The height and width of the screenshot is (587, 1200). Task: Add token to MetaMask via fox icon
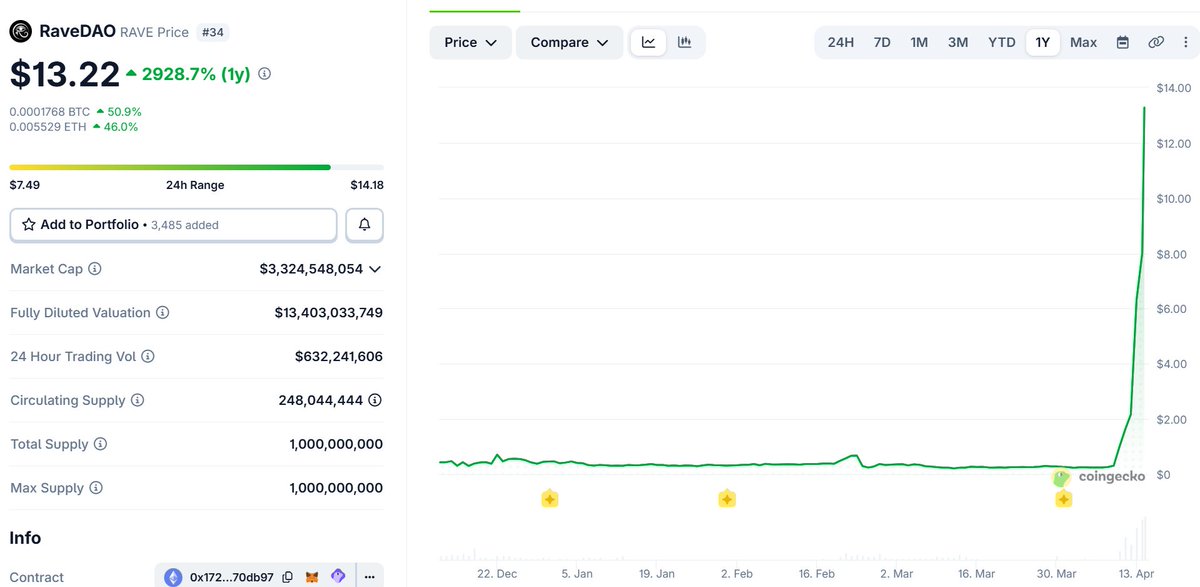click(313, 577)
